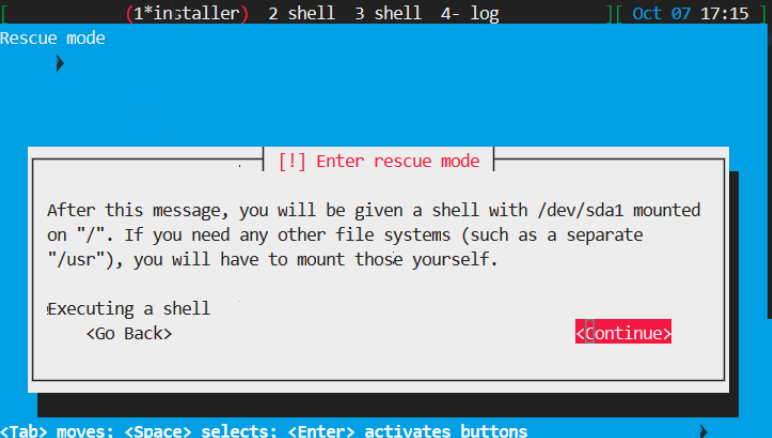The width and height of the screenshot is (772, 438).
Task: Open the 3 shell tab
Action: pos(388,13)
